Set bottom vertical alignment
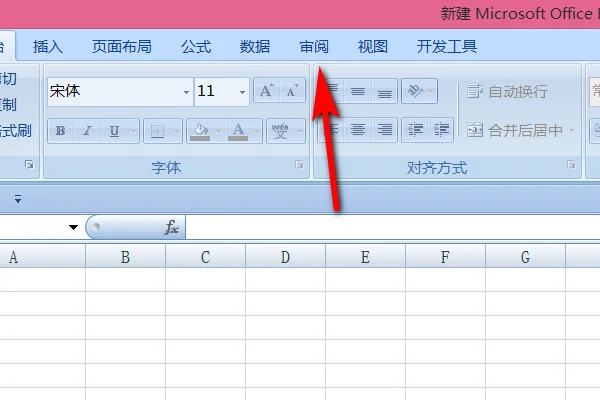This screenshot has width=600, height=400. tap(385, 91)
